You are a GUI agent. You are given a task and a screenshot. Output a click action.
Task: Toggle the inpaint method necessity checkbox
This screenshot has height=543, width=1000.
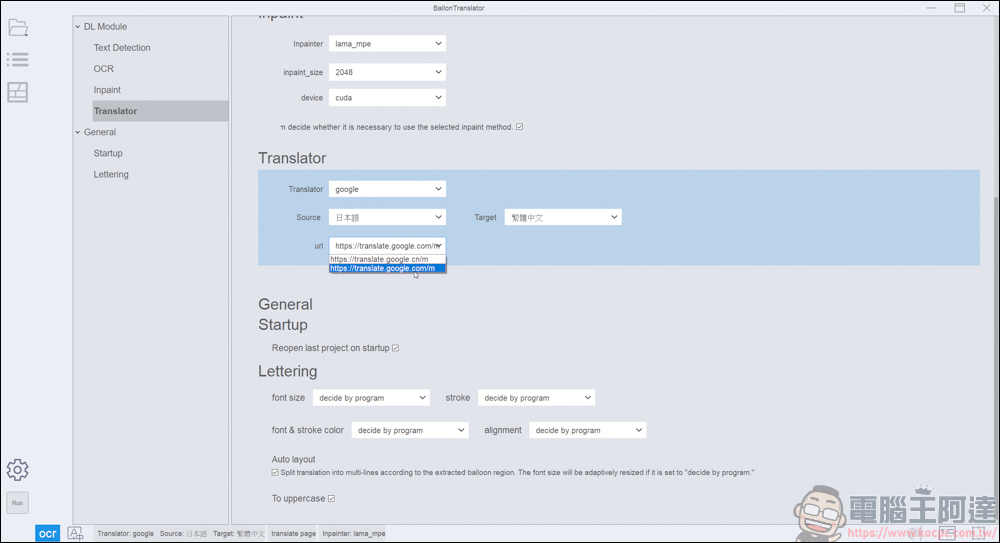coord(520,127)
